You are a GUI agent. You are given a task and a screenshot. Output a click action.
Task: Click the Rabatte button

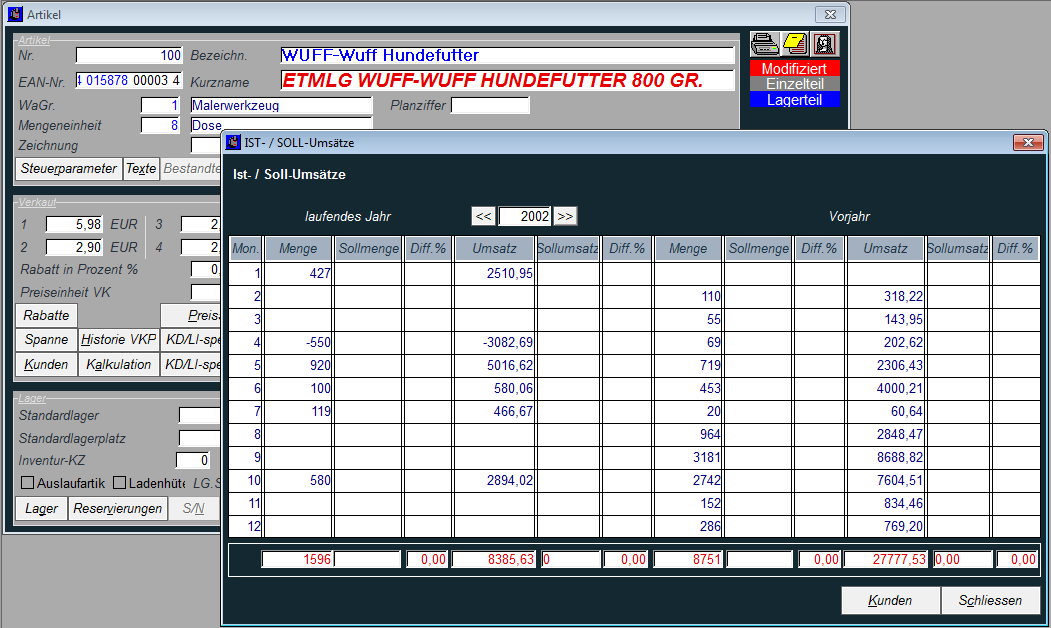coord(46,315)
